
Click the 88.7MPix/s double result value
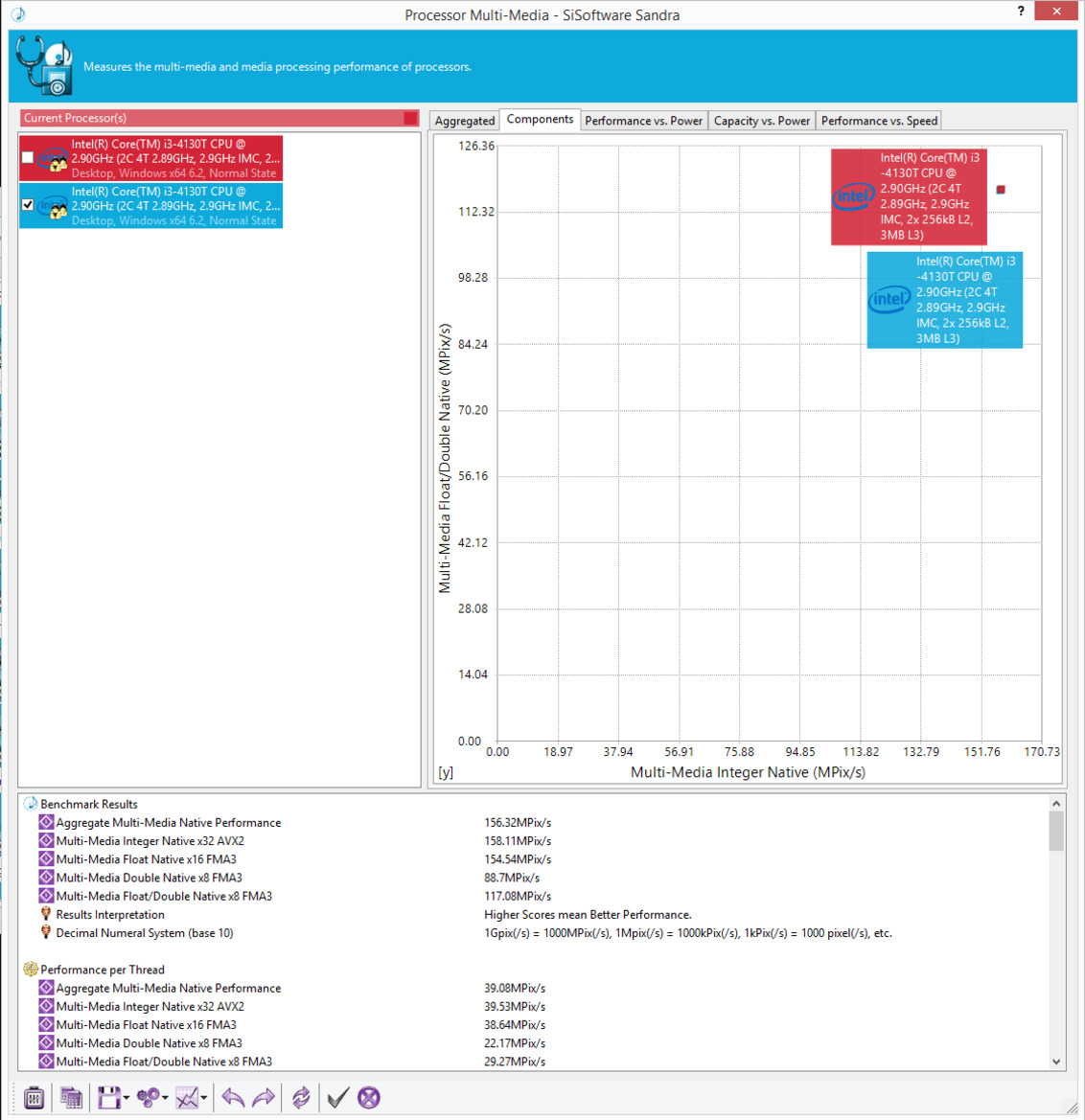pos(512,878)
